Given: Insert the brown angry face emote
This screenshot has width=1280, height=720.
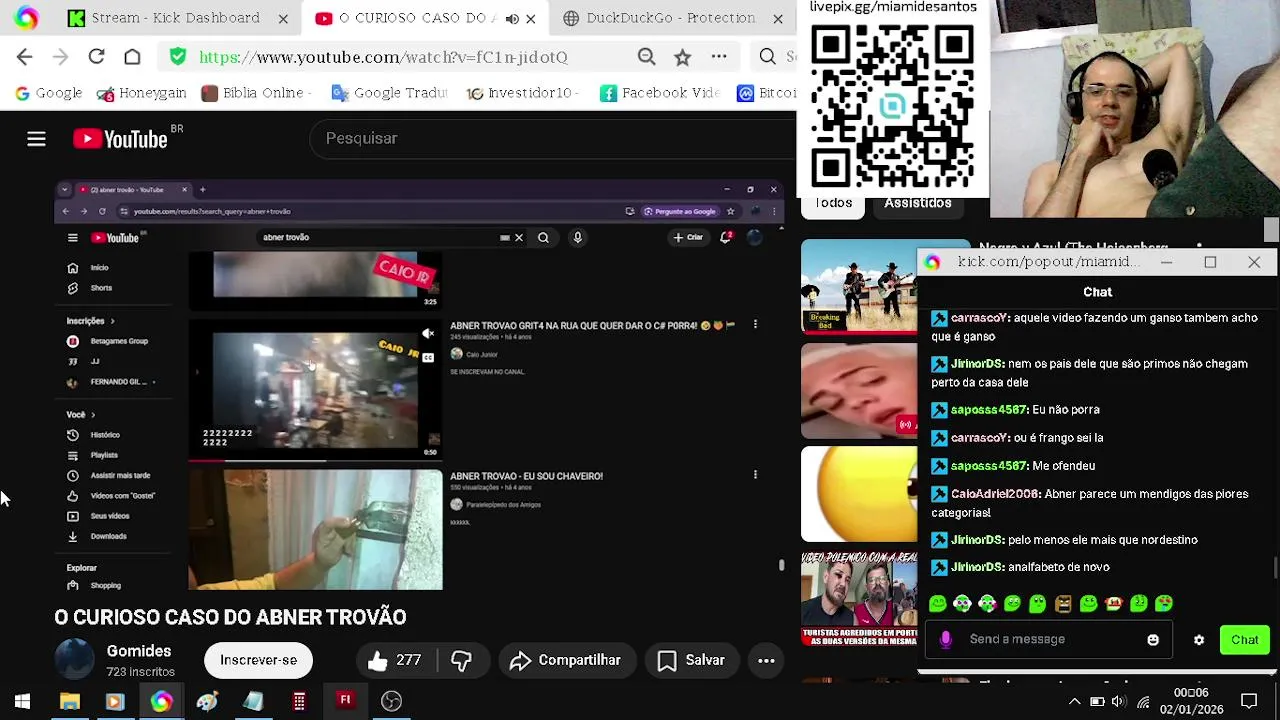Looking at the screenshot, I should (x=1063, y=604).
